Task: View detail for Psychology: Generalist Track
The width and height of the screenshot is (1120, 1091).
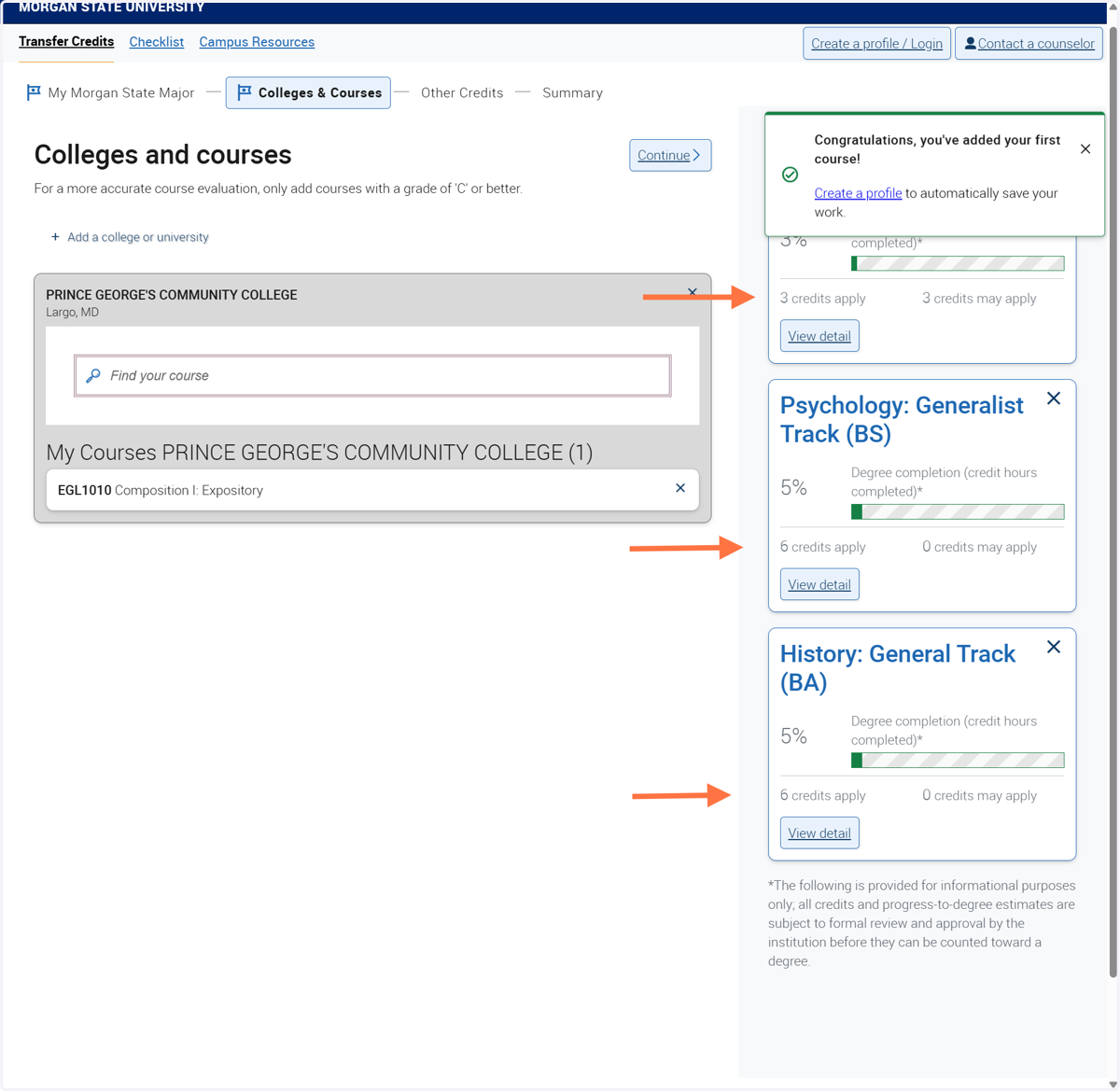Action: 819,584
